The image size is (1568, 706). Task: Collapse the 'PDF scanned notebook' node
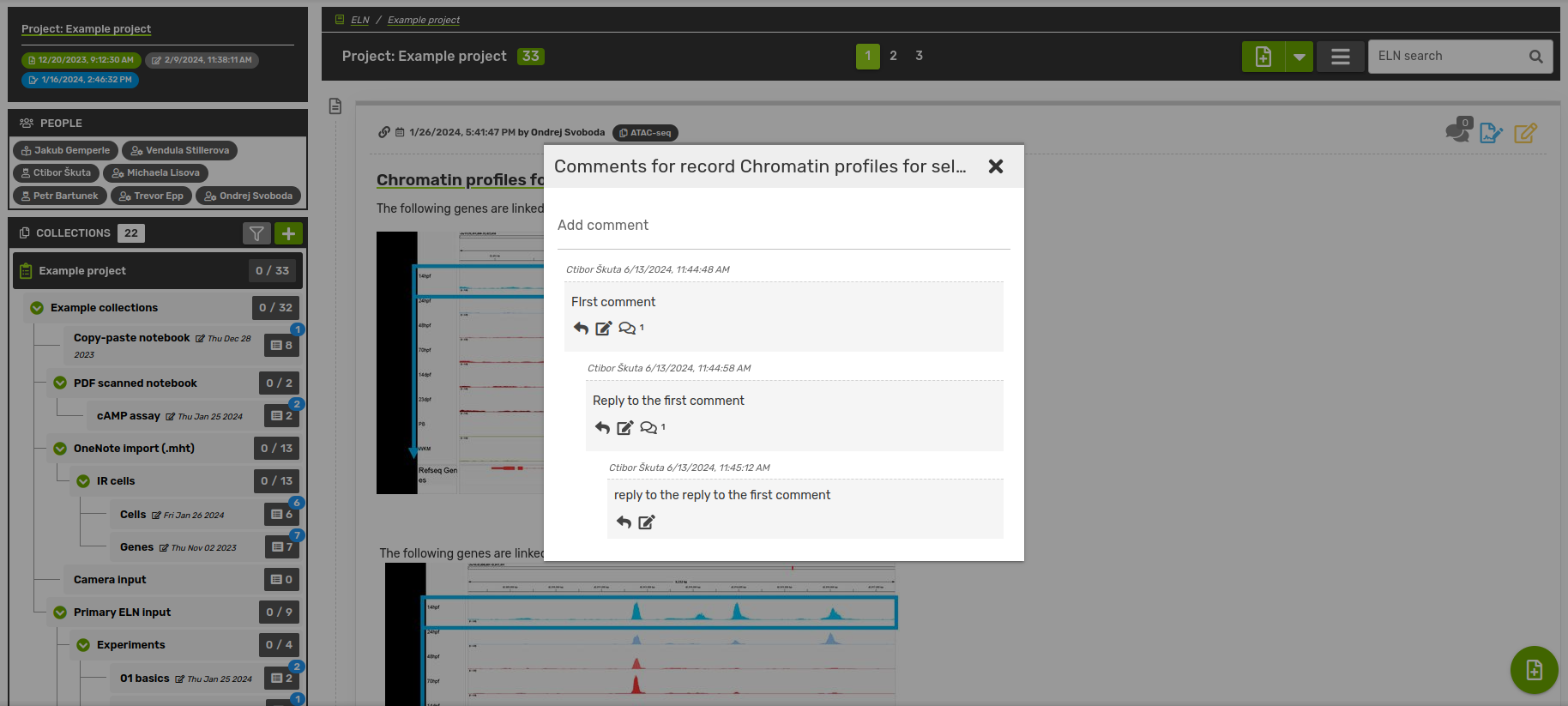point(60,383)
